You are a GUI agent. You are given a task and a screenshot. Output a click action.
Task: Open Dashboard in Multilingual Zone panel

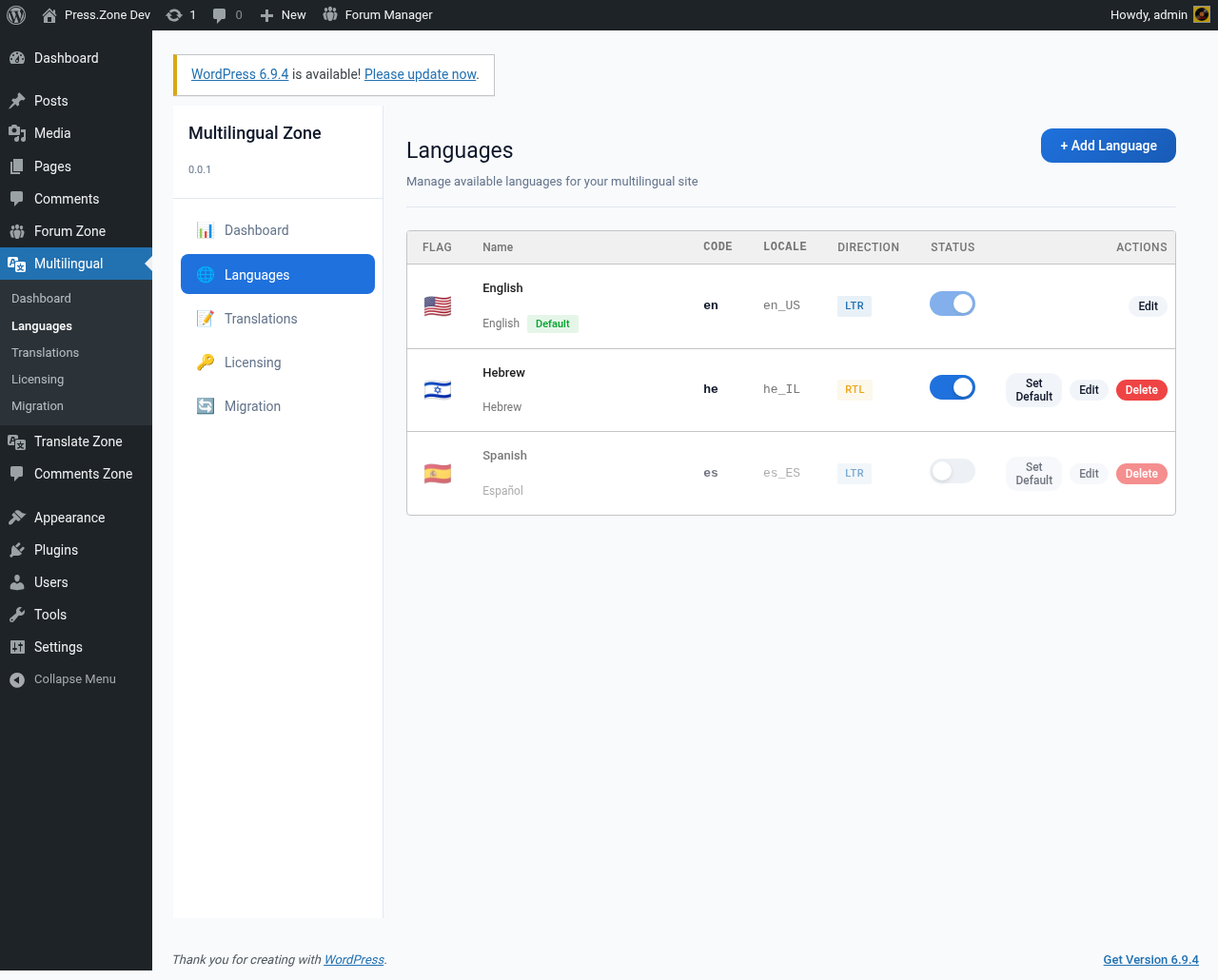tap(278, 230)
